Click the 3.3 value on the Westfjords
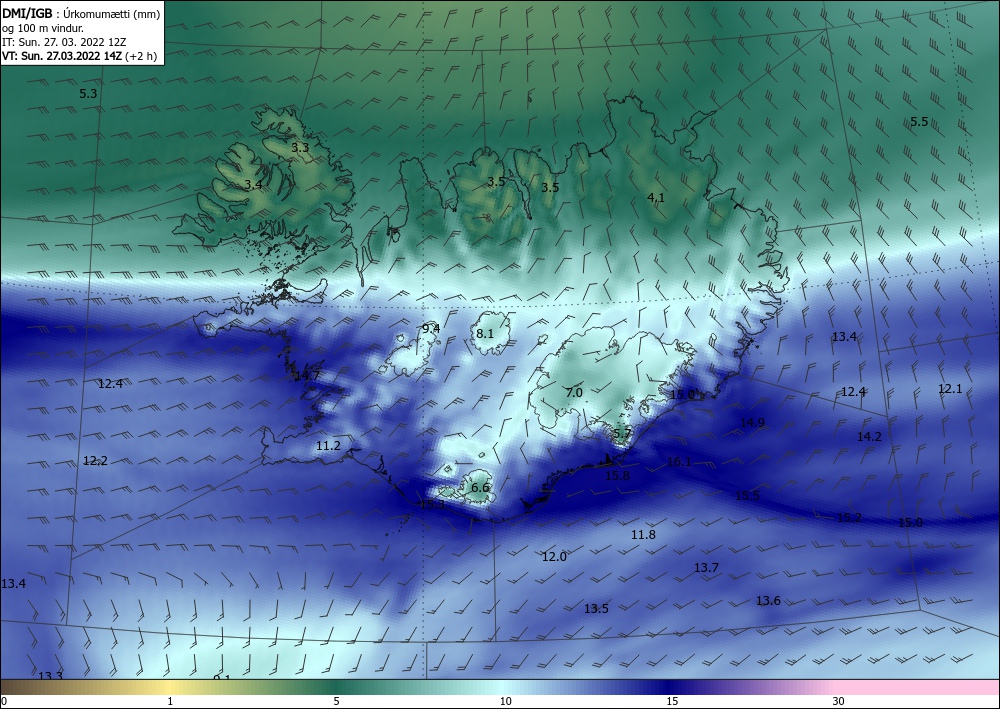The width and height of the screenshot is (1000, 709). point(300,148)
